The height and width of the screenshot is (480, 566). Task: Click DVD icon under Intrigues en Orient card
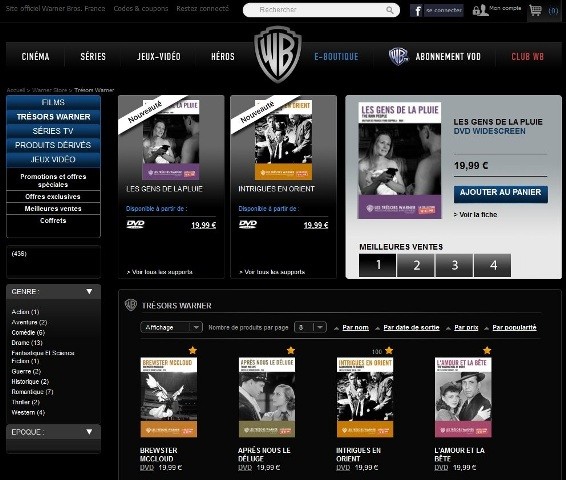point(248,224)
